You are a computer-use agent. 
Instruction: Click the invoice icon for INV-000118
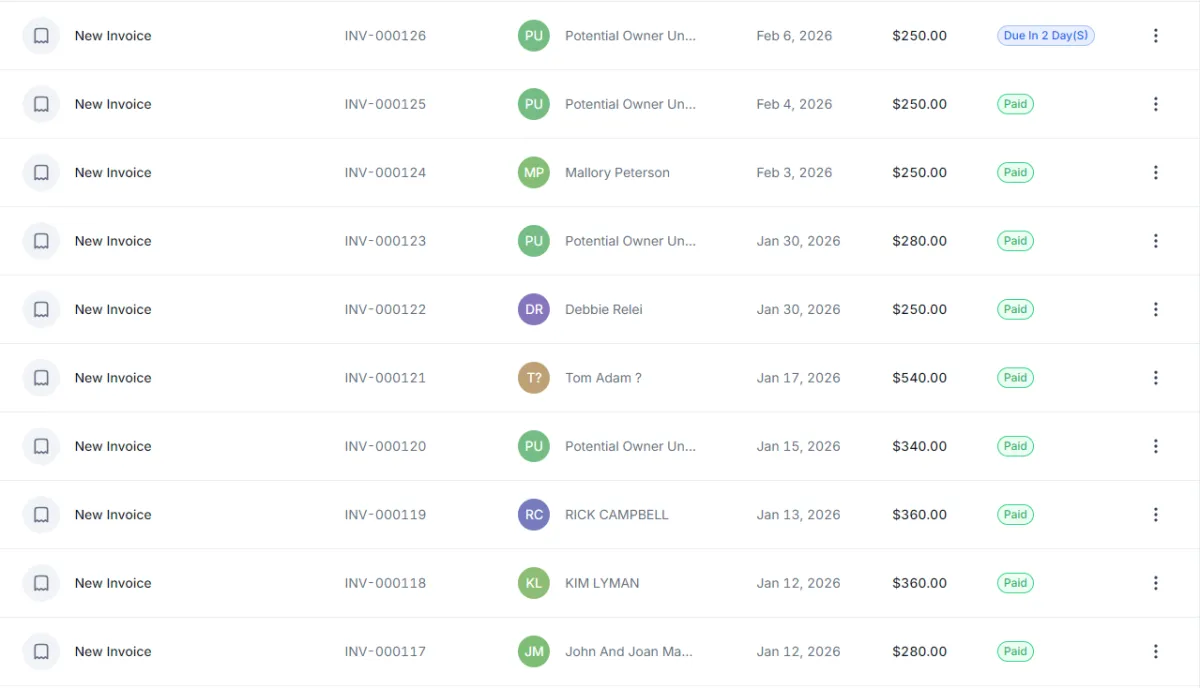tap(41, 583)
